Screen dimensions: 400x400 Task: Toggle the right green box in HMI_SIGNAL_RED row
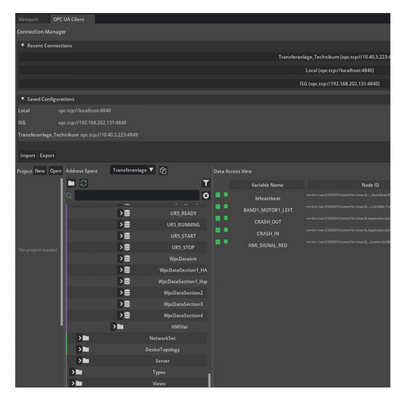click(x=226, y=241)
